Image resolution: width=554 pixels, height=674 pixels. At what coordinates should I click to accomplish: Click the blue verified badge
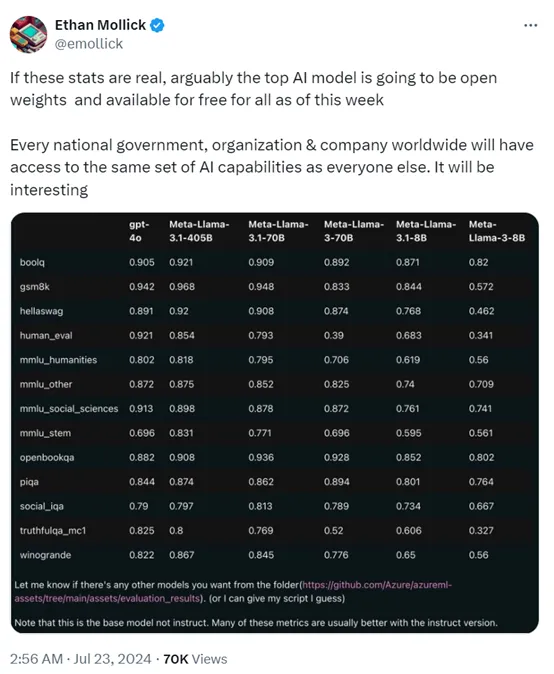[157, 25]
